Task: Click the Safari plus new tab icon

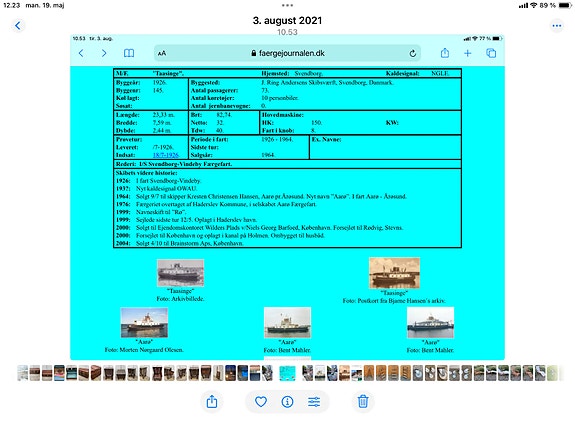Action: click(x=468, y=54)
